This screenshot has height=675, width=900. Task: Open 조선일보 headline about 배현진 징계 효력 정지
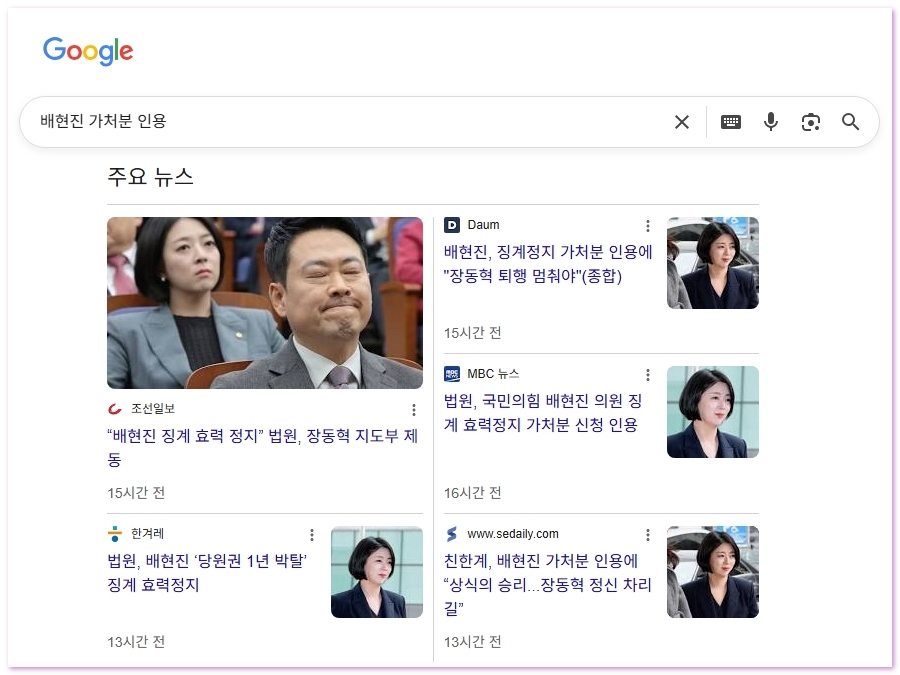click(262, 447)
